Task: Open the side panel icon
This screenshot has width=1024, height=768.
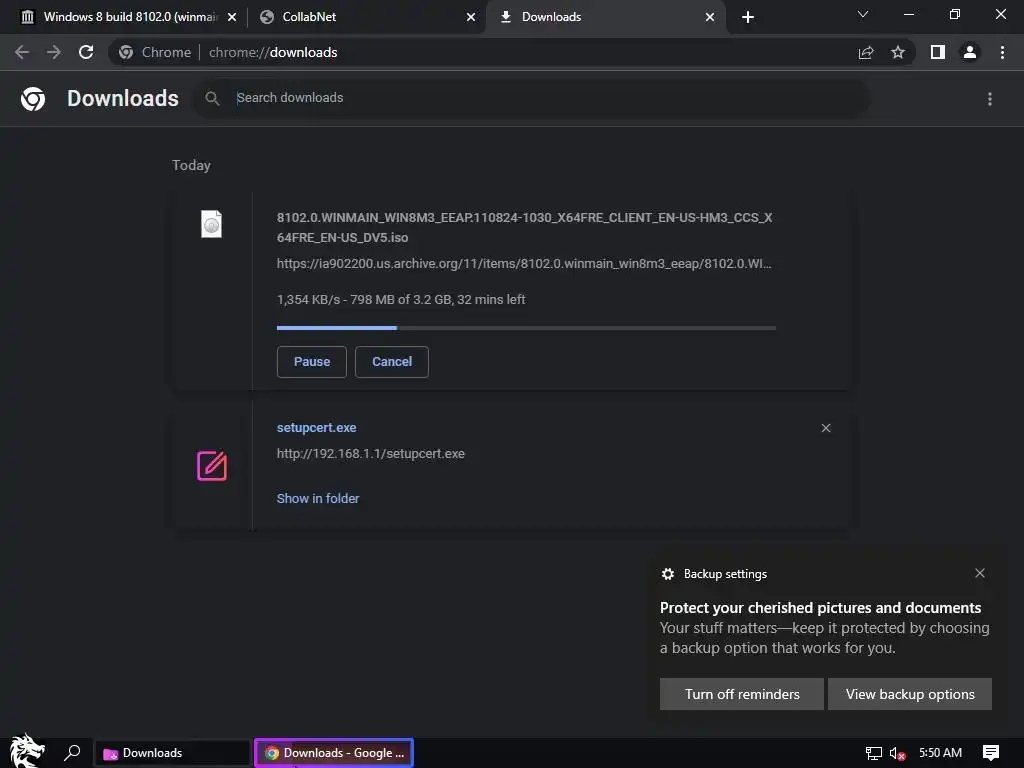Action: click(x=938, y=52)
